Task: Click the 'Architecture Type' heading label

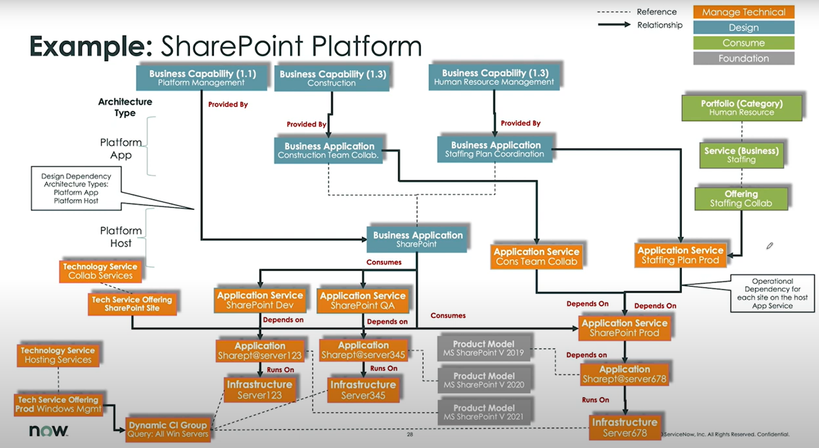Action: coord(125,107)
